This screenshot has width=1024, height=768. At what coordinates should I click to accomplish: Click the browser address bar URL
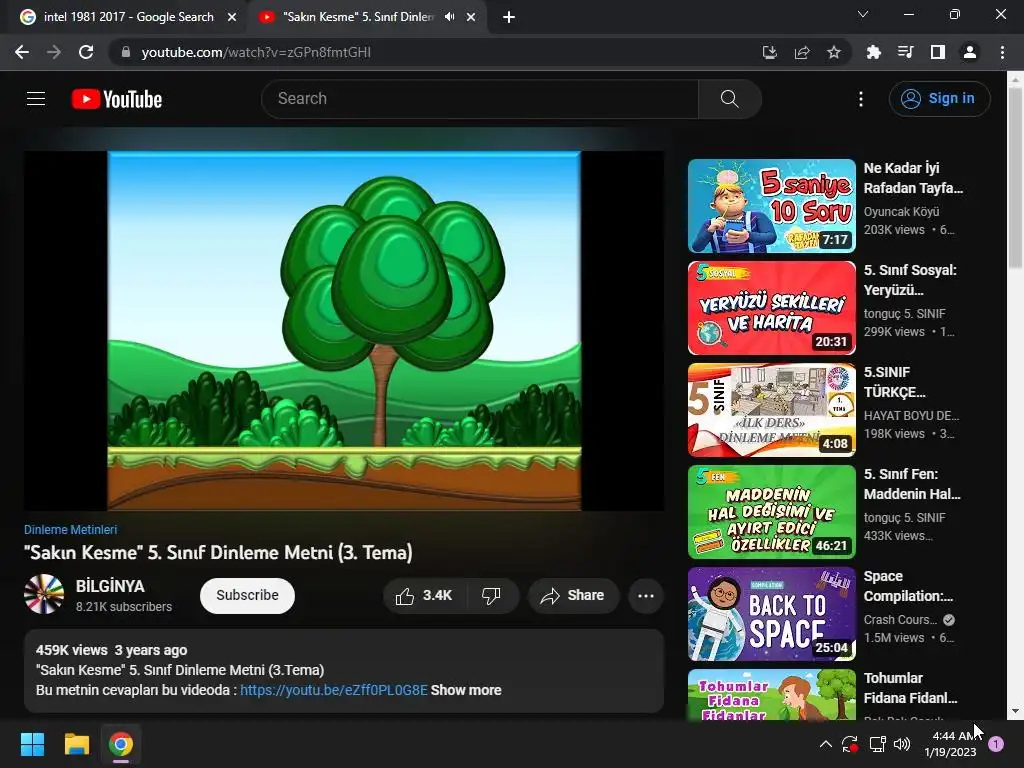pos(256,52)
